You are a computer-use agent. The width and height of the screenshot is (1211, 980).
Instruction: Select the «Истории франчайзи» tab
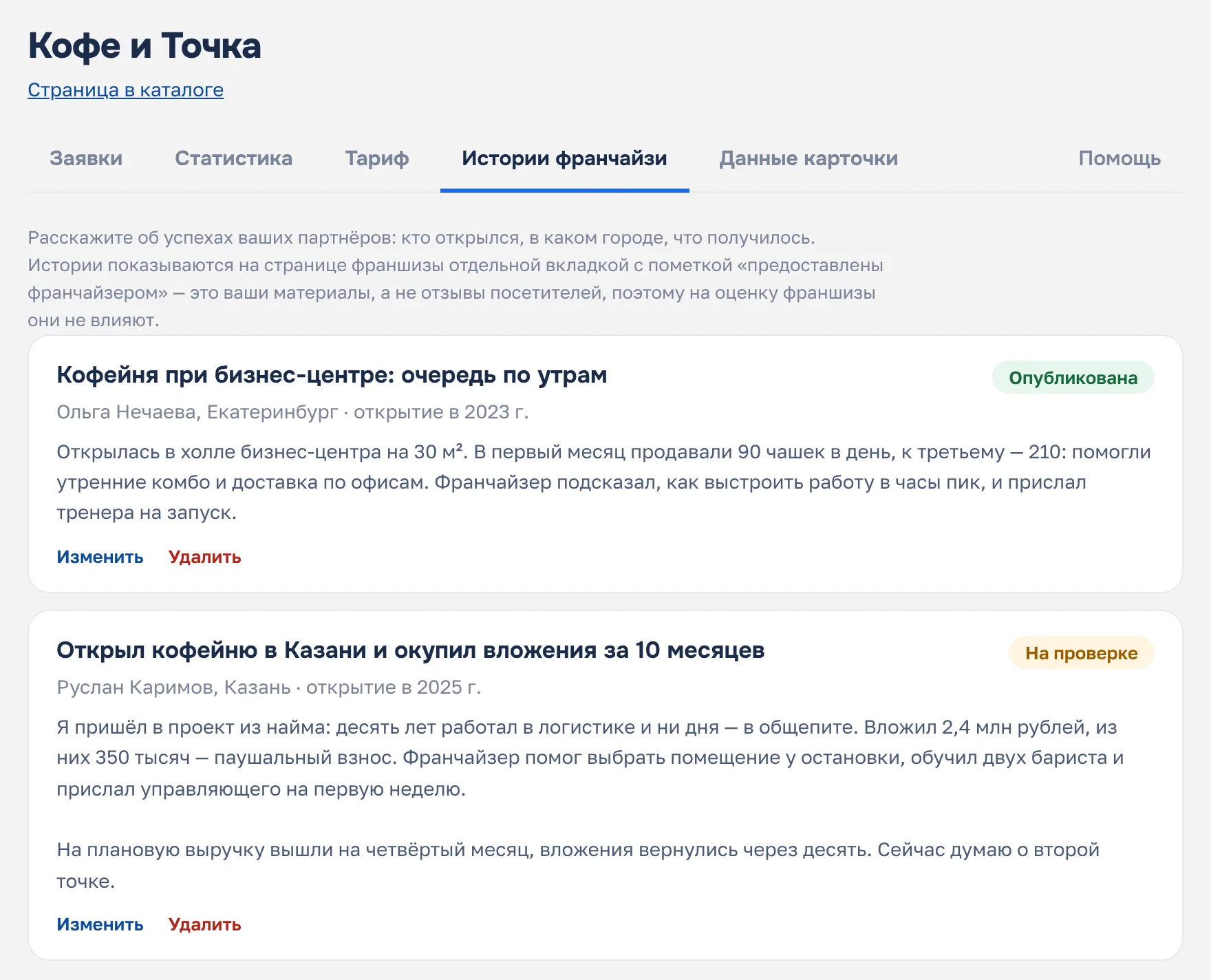[564, 158]
